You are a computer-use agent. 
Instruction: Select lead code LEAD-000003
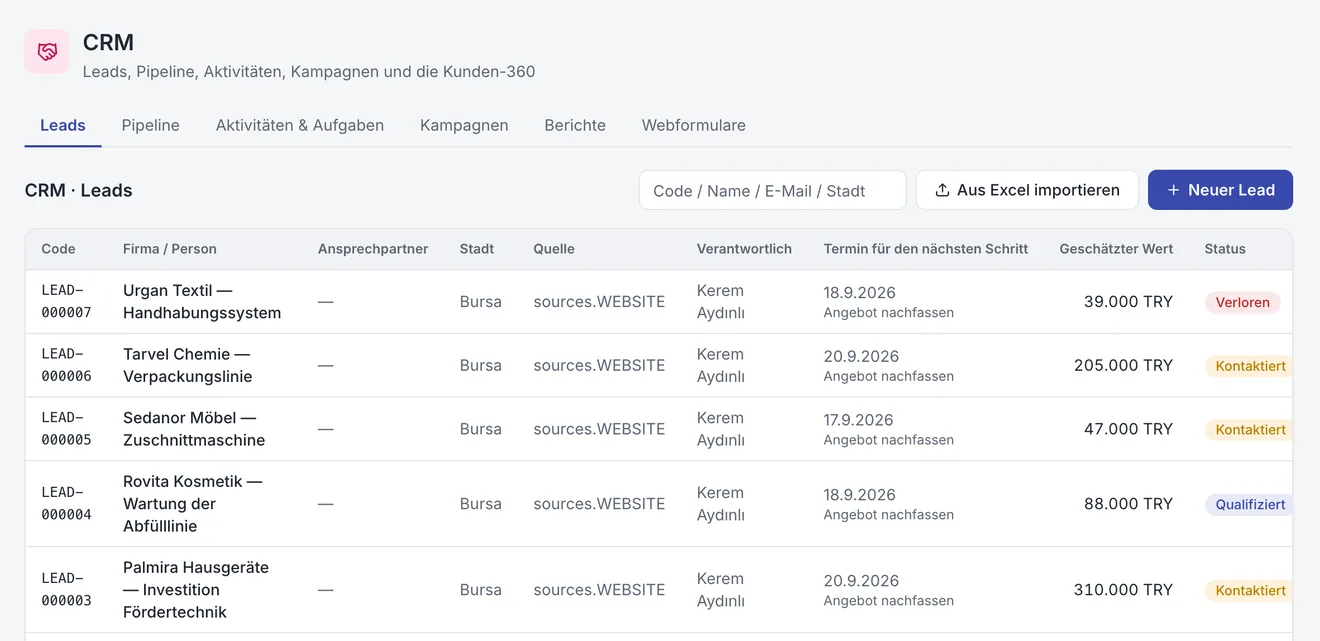click(x=66, y=589)
